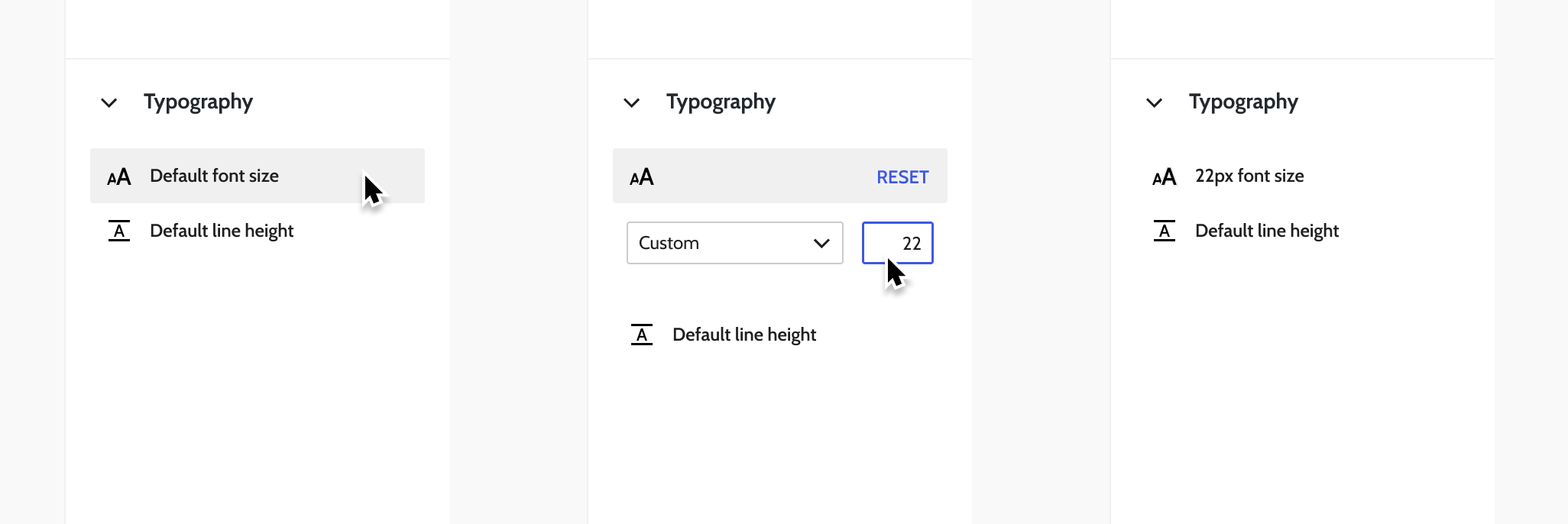Select the Default font size option

click(215, 176)
